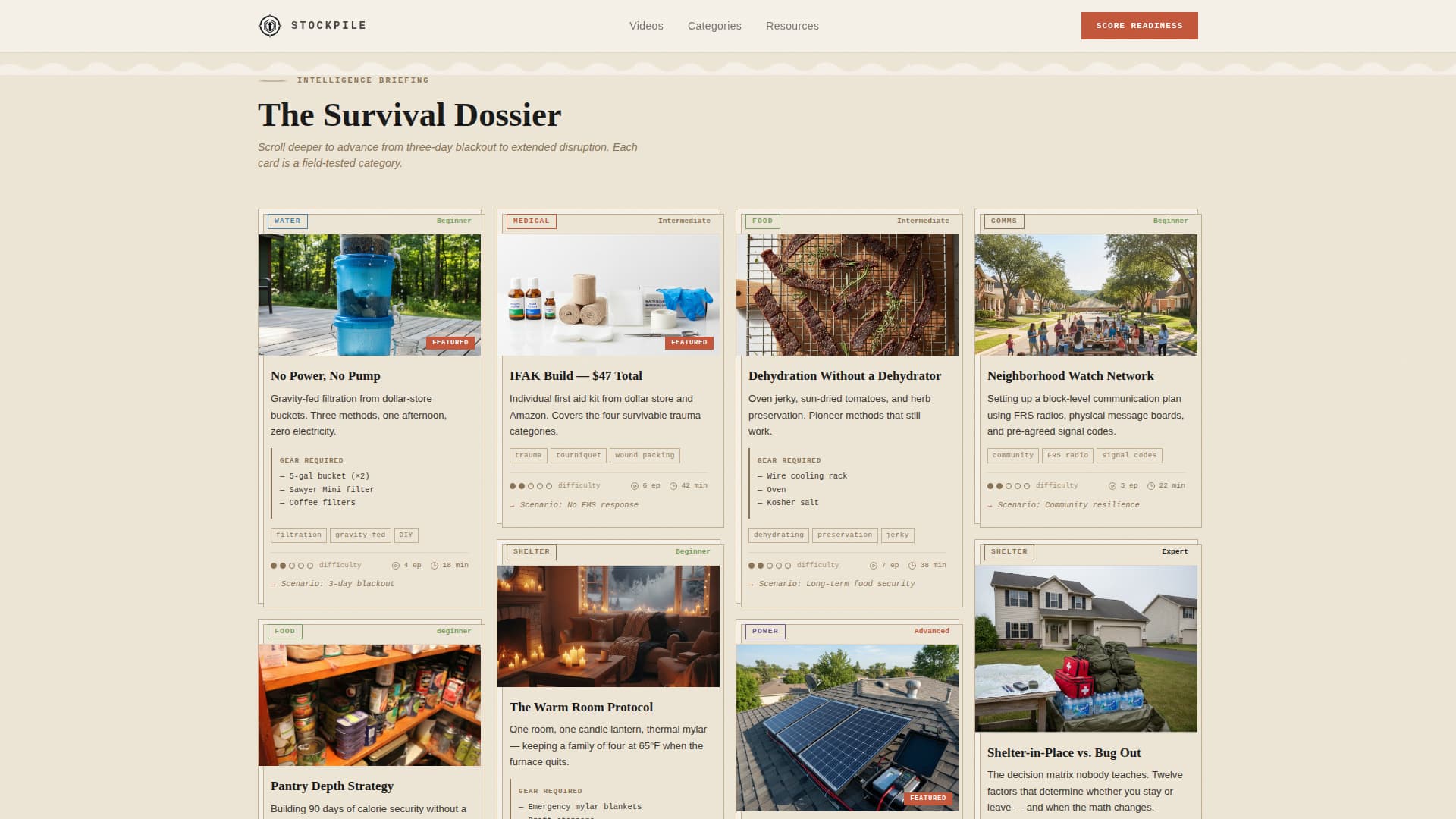Click the 'Sawyer Mini filter' gear item
Screen dimensions: 1456x819
[327, 490]
